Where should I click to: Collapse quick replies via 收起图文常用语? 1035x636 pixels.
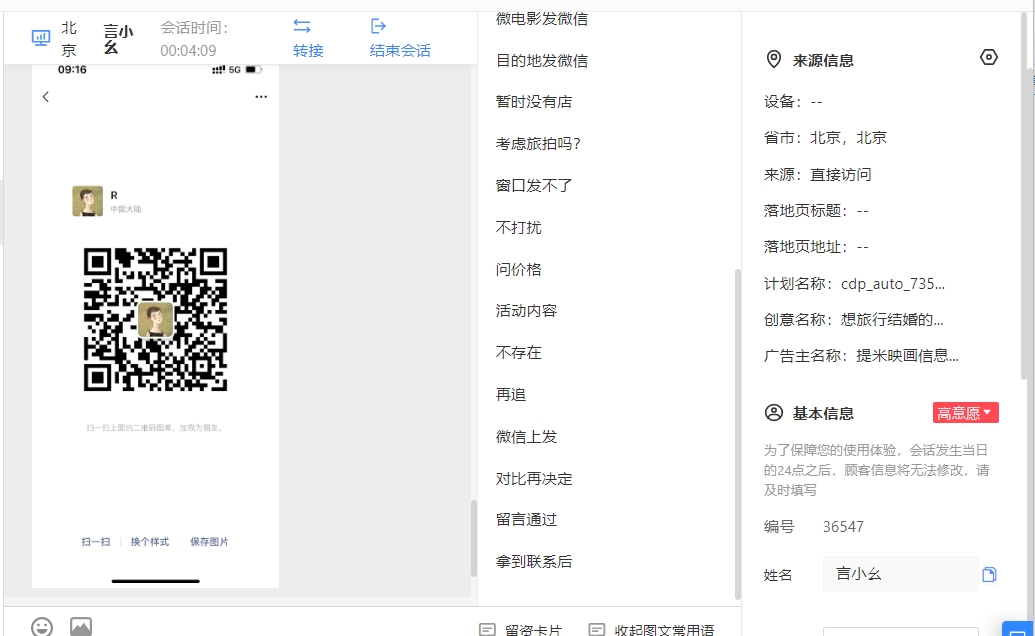[x=651, y=629]
